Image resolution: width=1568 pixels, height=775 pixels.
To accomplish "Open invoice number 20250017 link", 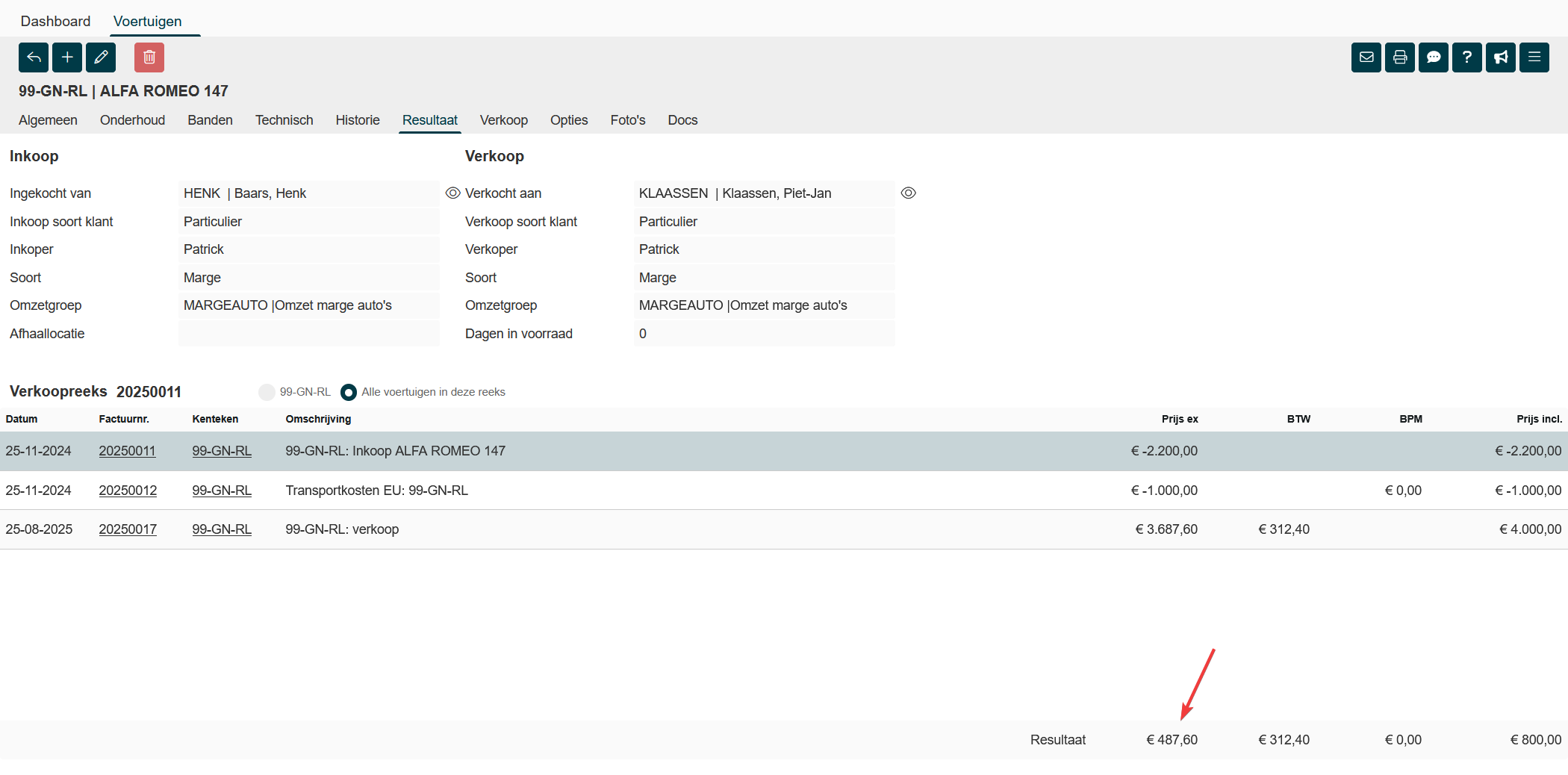I will 128,529.
